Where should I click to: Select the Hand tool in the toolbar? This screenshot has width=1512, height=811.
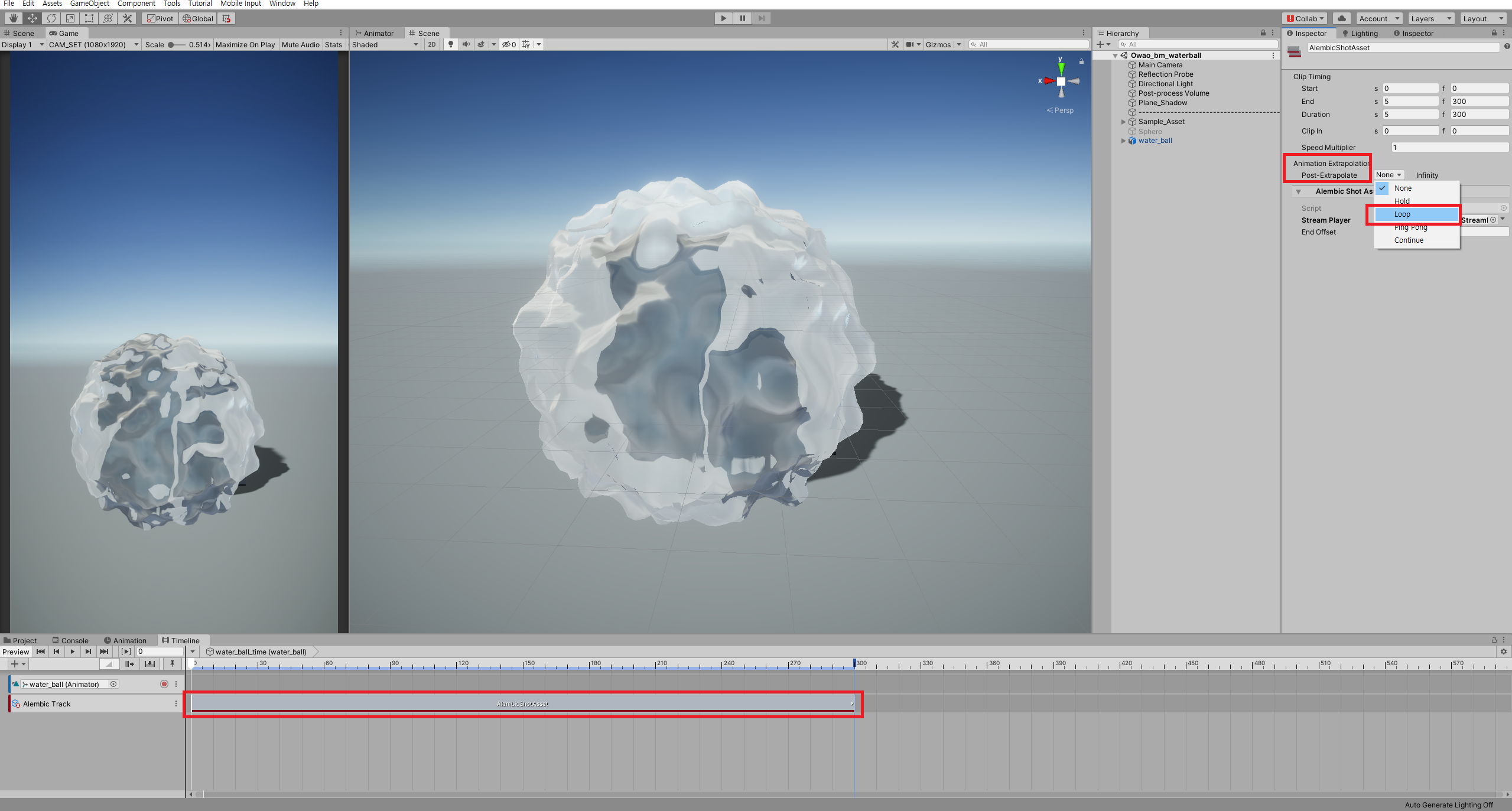coord(13,18)
